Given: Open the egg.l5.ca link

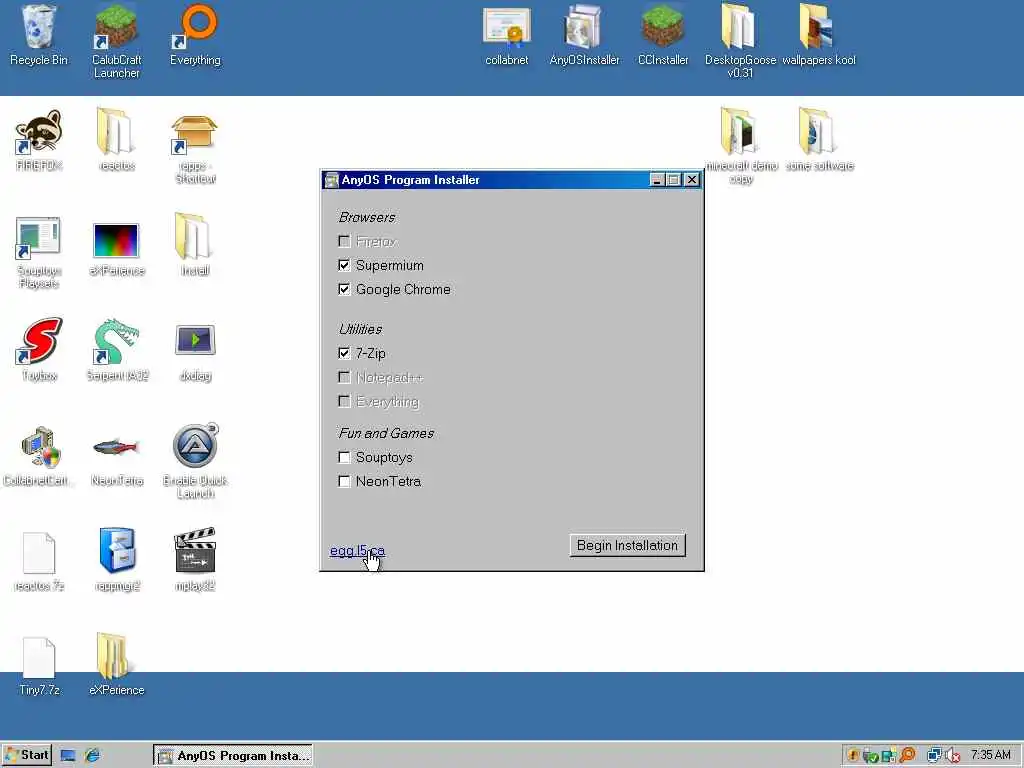Looking at the screenshot, I should click(357, 551).
